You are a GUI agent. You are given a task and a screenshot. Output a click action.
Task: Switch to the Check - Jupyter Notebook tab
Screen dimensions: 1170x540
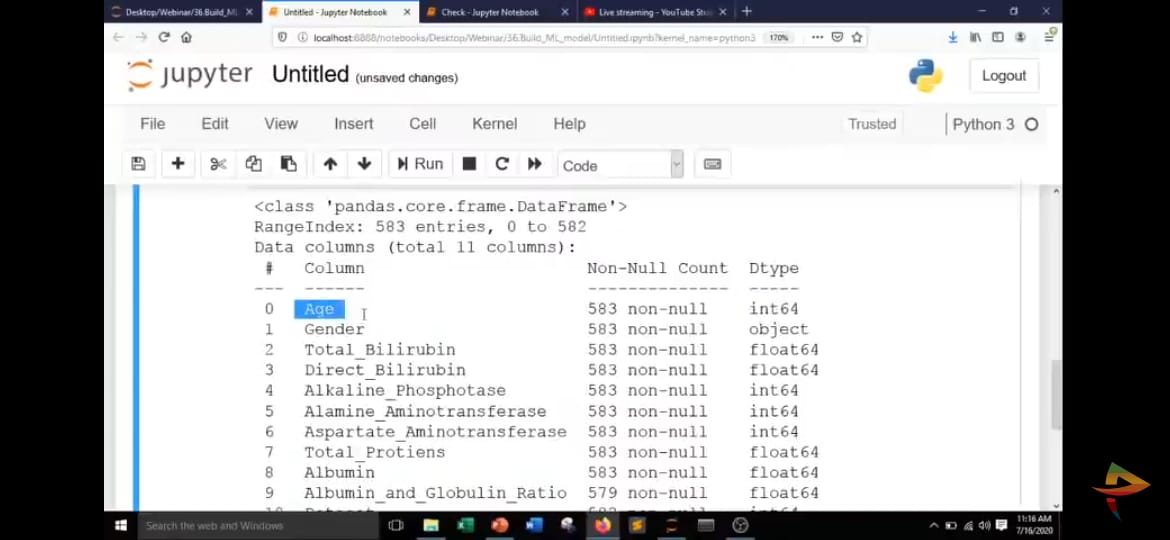[490, 12]
